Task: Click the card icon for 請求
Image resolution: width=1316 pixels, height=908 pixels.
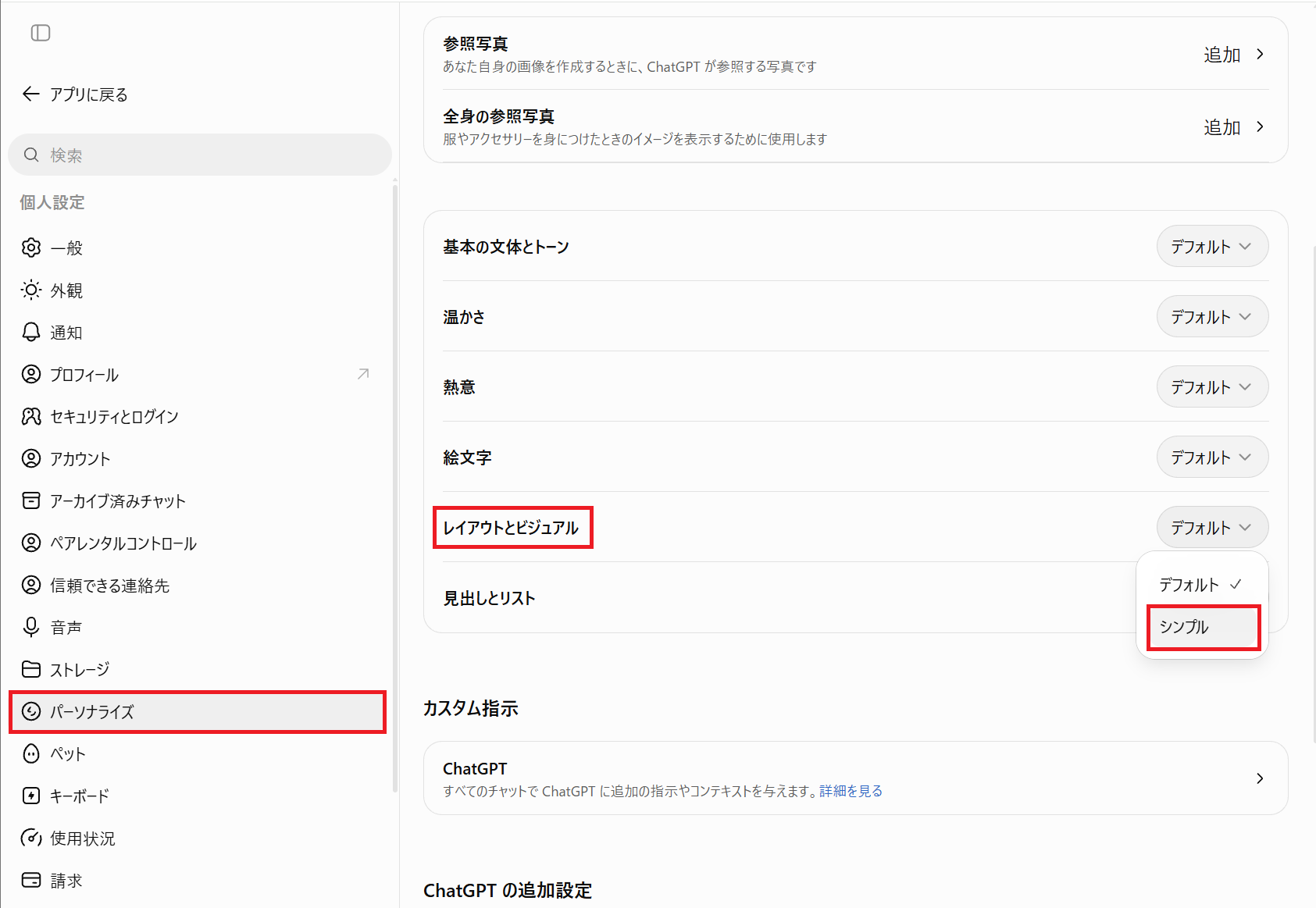Action: [31, 880]
